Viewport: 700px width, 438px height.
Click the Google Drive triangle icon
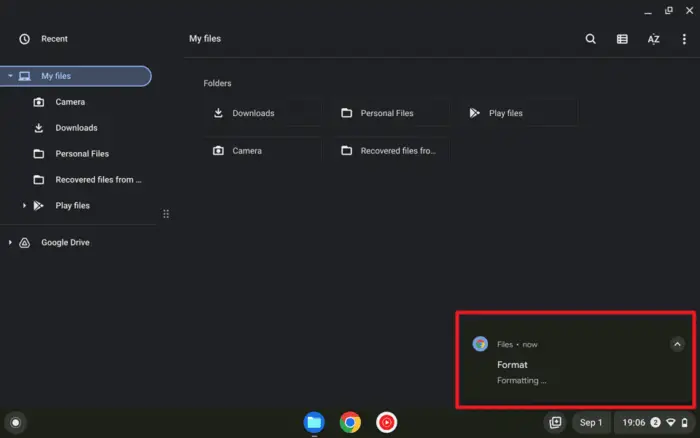(25, 242)
